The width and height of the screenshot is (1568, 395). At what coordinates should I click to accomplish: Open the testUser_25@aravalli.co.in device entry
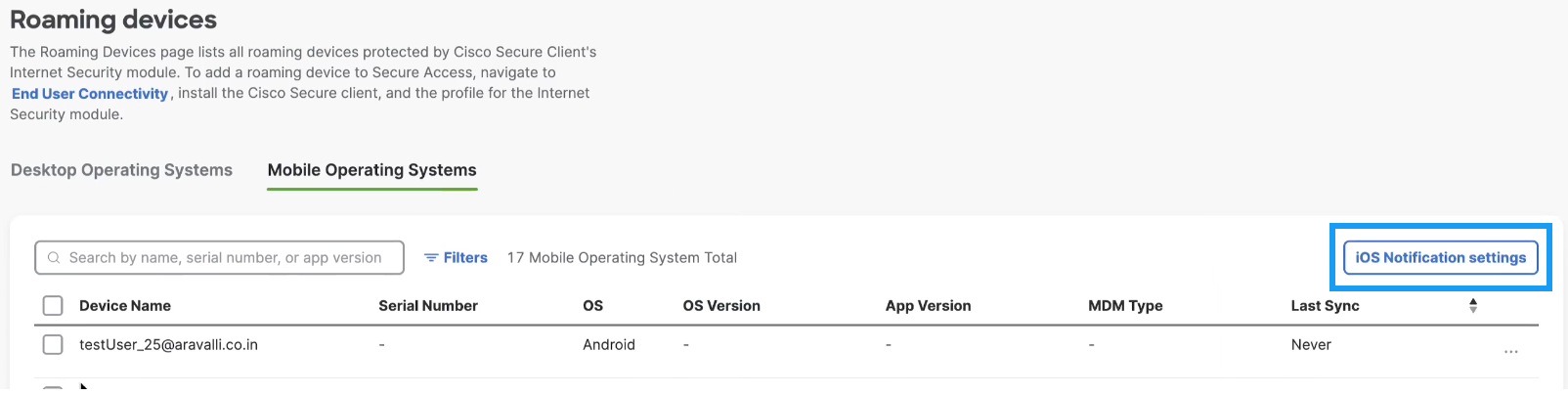(x=168, y=345)
